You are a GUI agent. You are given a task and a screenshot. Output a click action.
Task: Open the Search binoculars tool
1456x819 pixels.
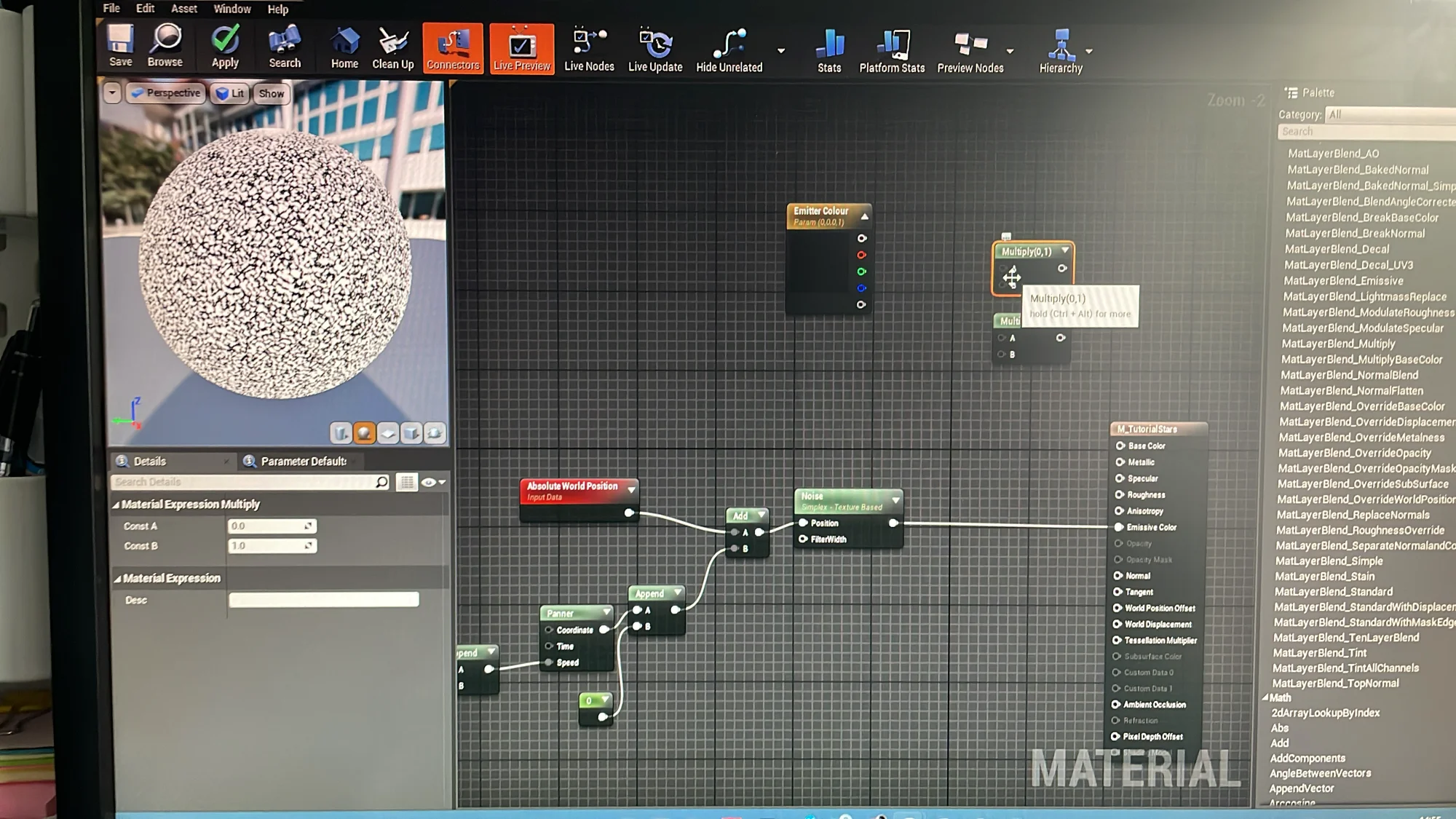coord(285,47)
